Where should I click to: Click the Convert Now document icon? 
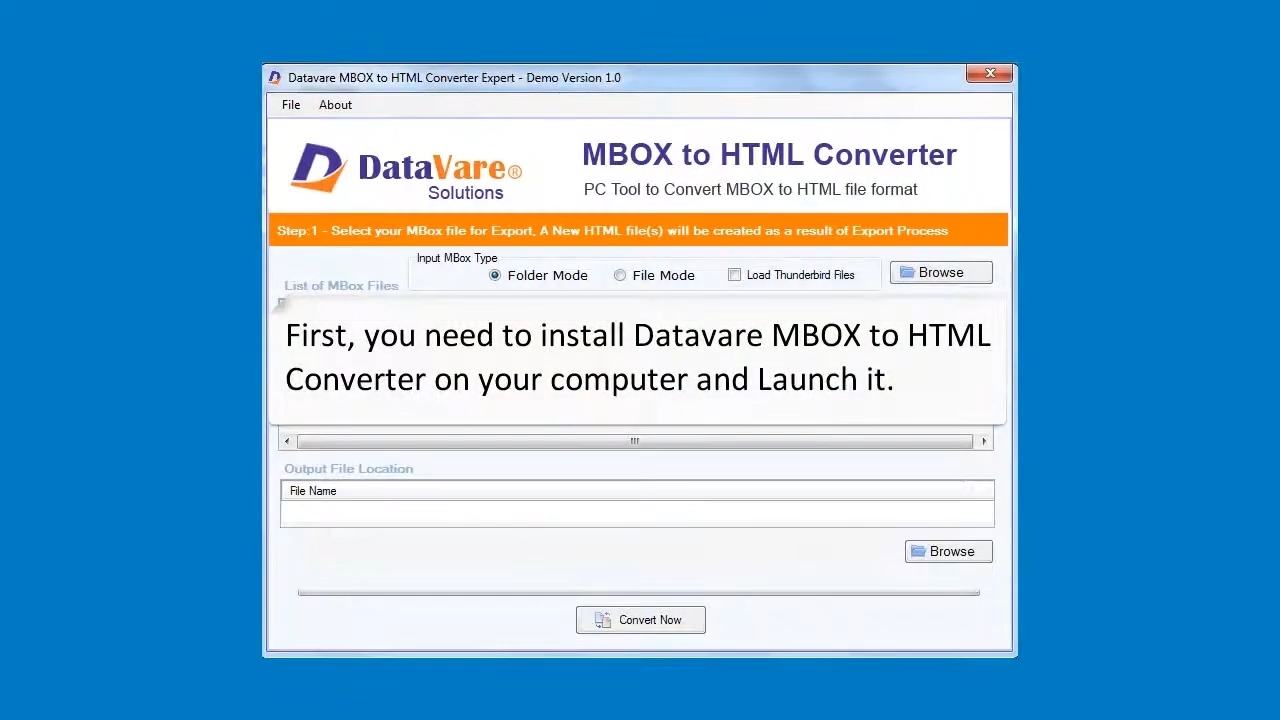pos(602,620)
